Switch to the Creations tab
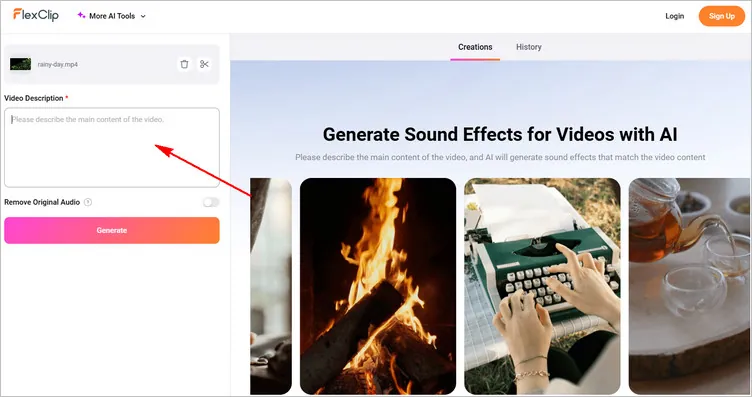This screenshot has height=397, width=752. [475, 47]
